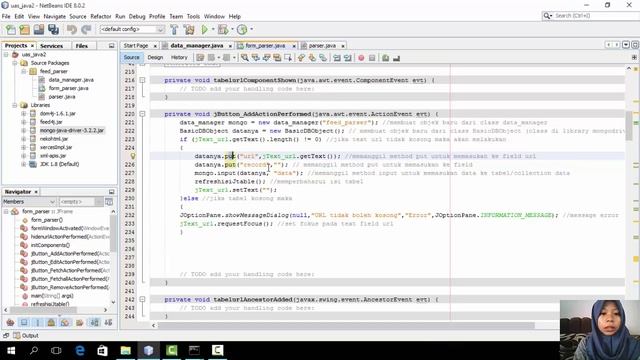This screenshot has height=360, width=640.
Task: Click the Debug Project icon
Action: tap(223, 29)
